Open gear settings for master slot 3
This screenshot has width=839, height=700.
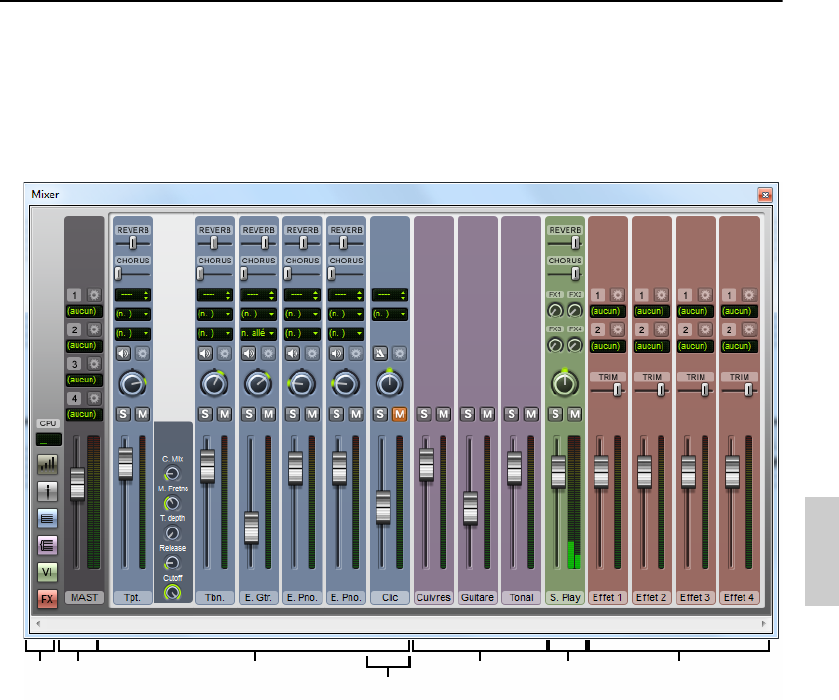pyautogui.click(x=94, y=364)
